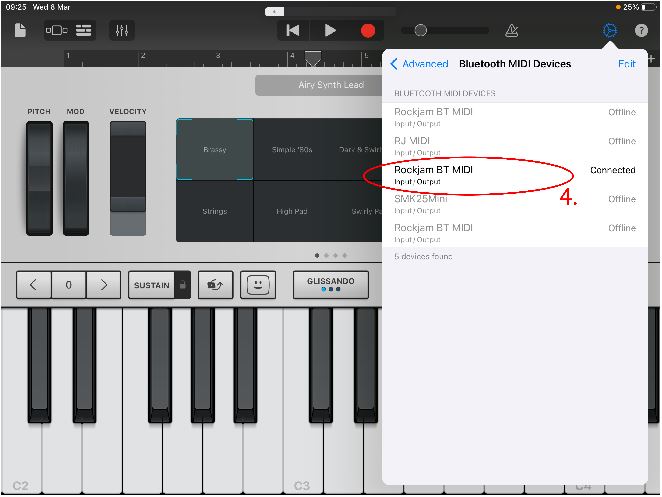This screenshot has height=497, width=662.
Task: Adjust the master volume slider
Action: point(421,31)
